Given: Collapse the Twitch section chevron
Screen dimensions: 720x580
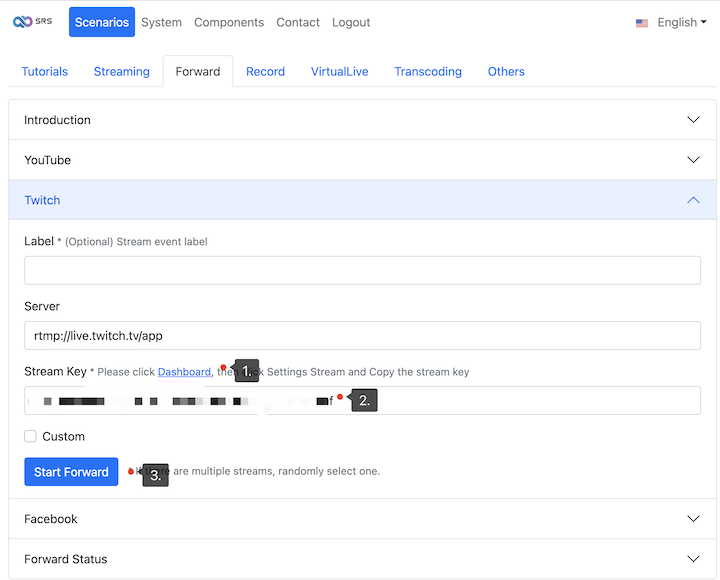Looking at the screenshot, I should pyautogui.click(x=693, y=200).
